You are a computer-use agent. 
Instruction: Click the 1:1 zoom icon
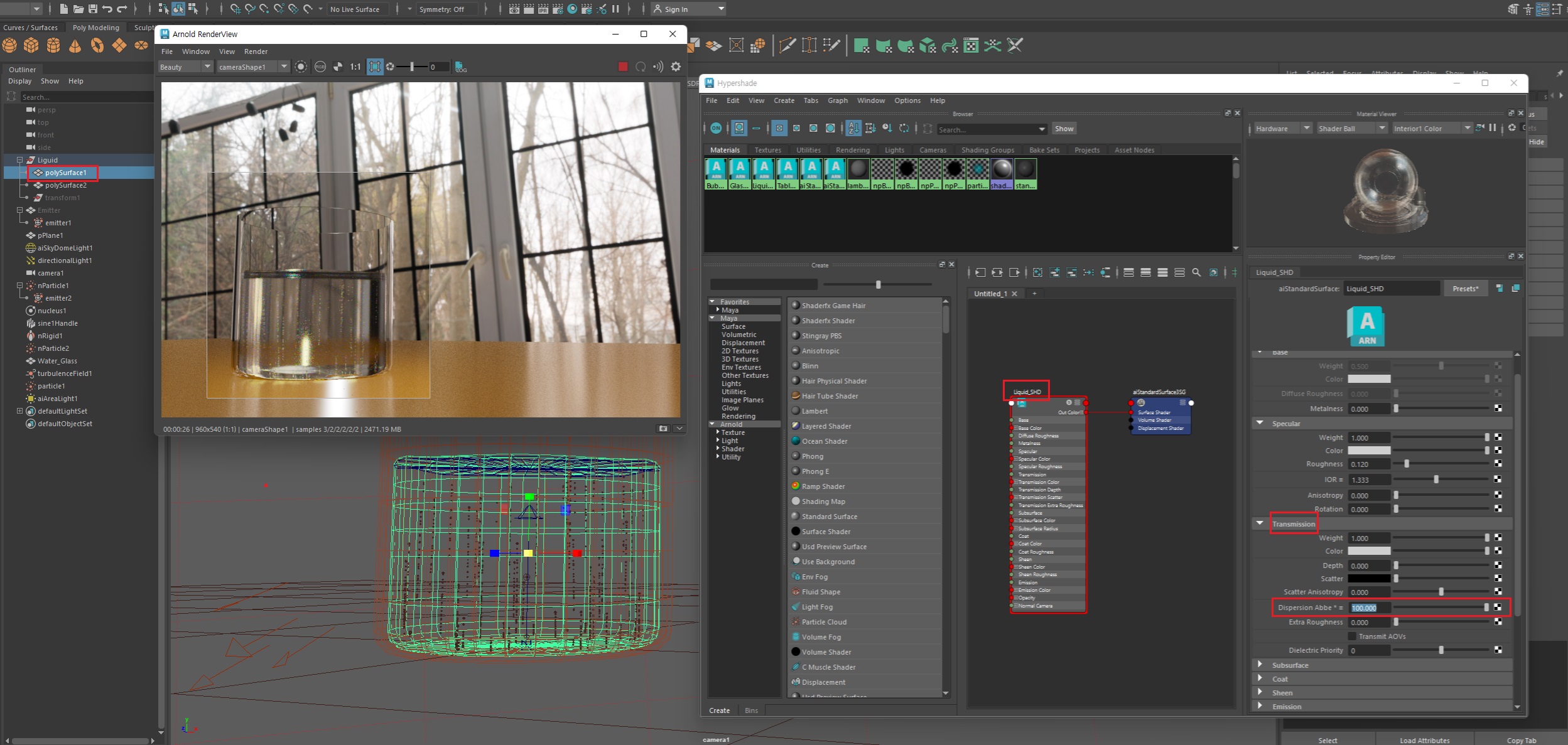point(355,67)
